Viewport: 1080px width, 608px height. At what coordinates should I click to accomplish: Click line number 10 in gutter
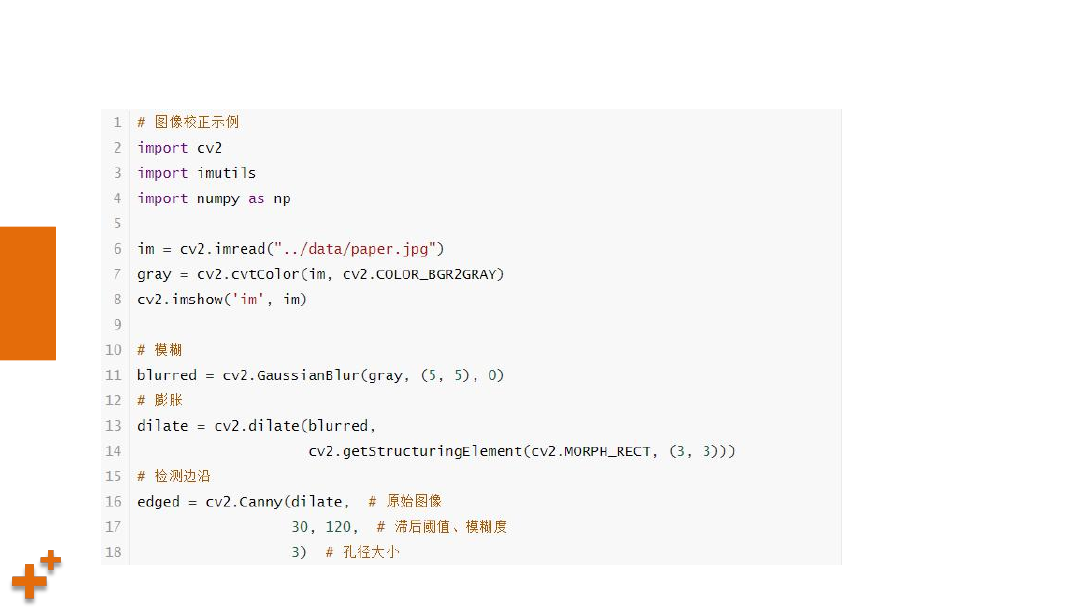[114, 350]
